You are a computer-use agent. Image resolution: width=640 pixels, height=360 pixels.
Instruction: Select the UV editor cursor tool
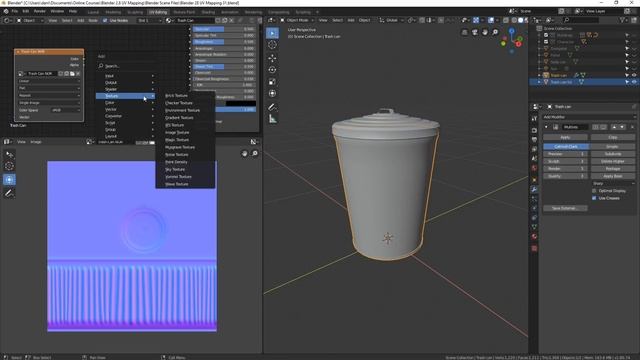(9, 166)
